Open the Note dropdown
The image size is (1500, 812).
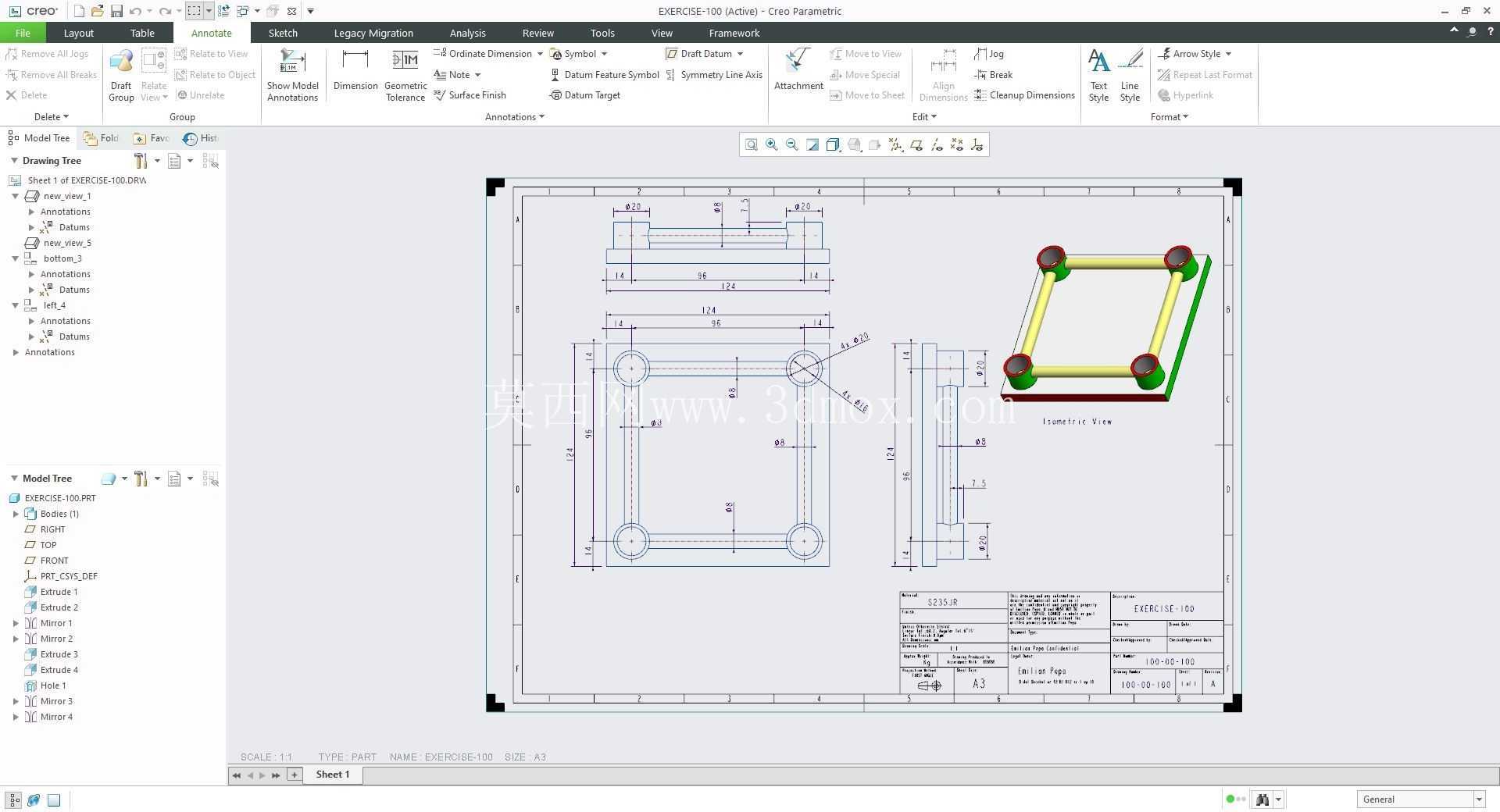coord(477,75)
